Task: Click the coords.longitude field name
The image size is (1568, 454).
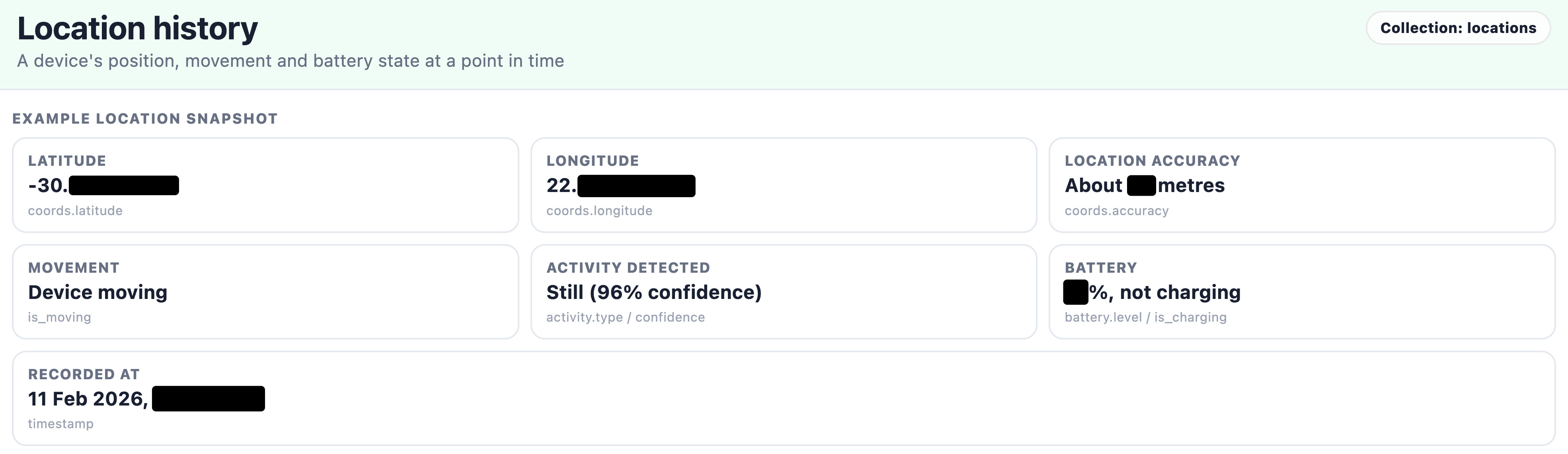Action: (599, 211)
